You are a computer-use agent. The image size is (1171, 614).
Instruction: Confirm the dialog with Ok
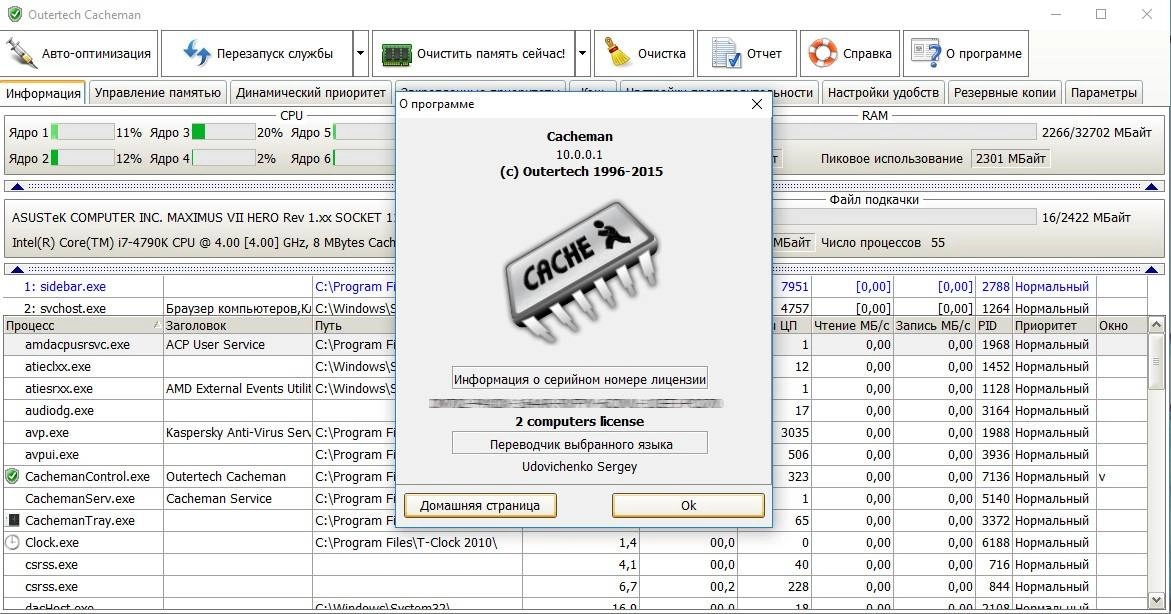pos(688,505)
